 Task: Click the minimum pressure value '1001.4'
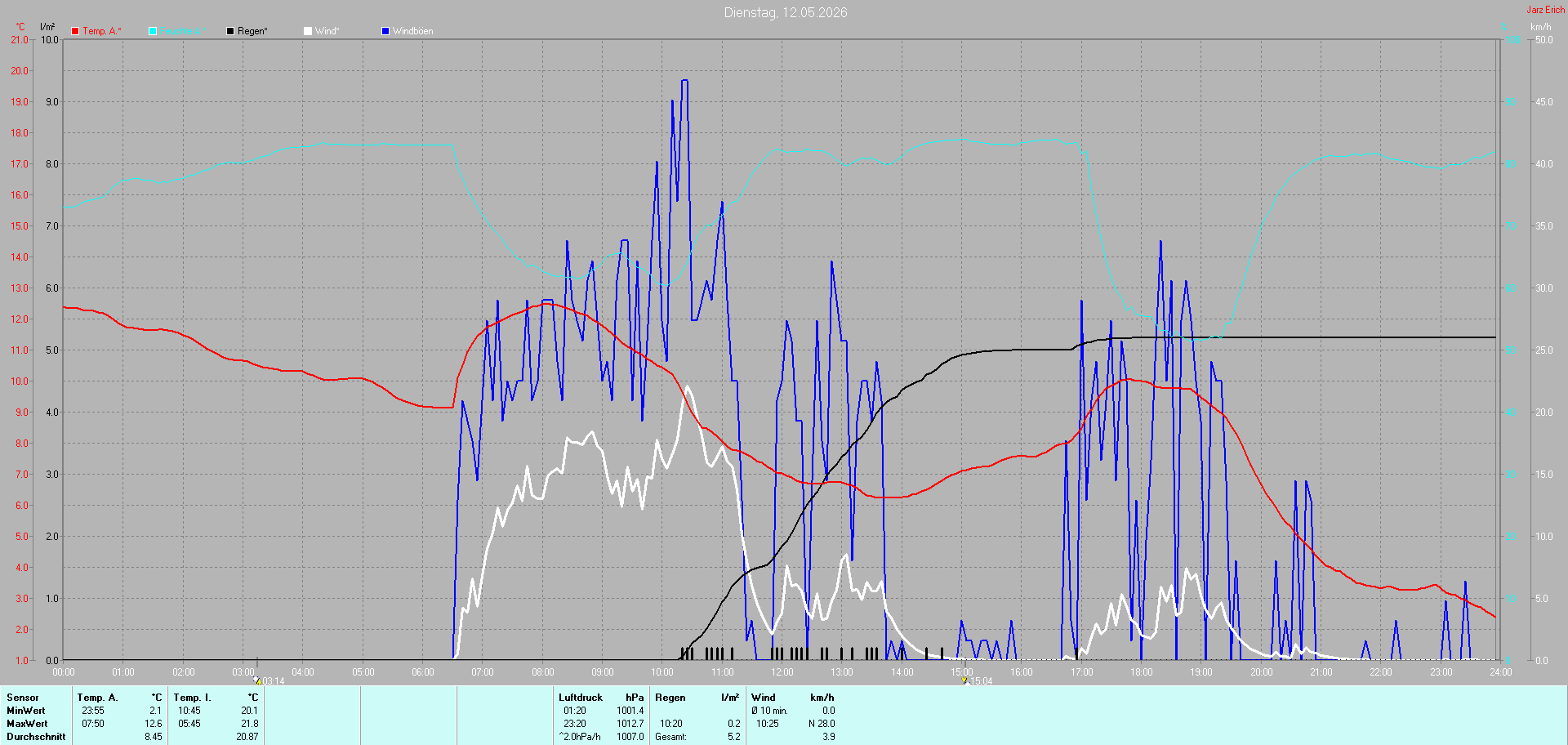(x=630, y=711)
